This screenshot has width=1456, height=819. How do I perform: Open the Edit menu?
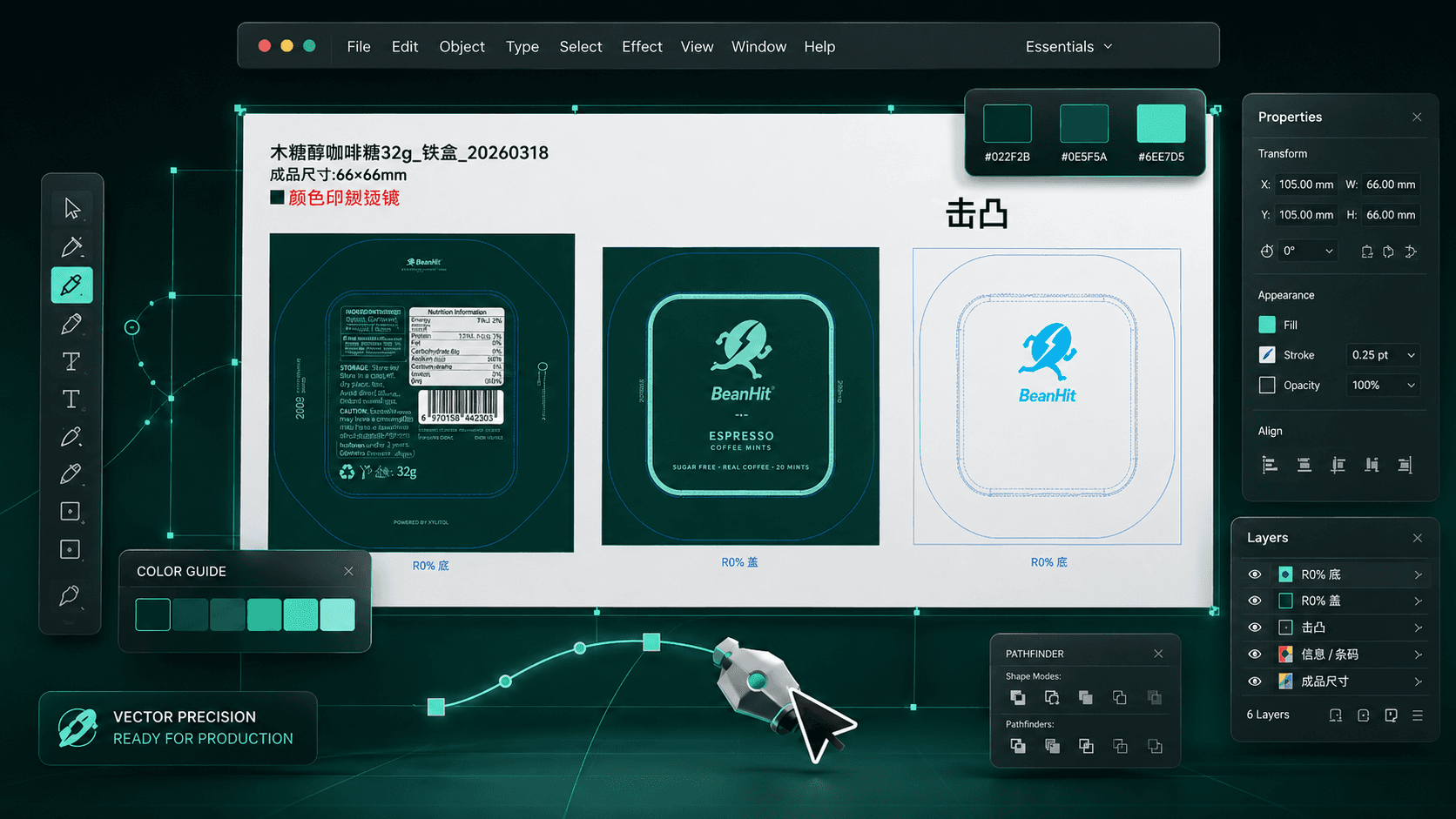point(405,46)
